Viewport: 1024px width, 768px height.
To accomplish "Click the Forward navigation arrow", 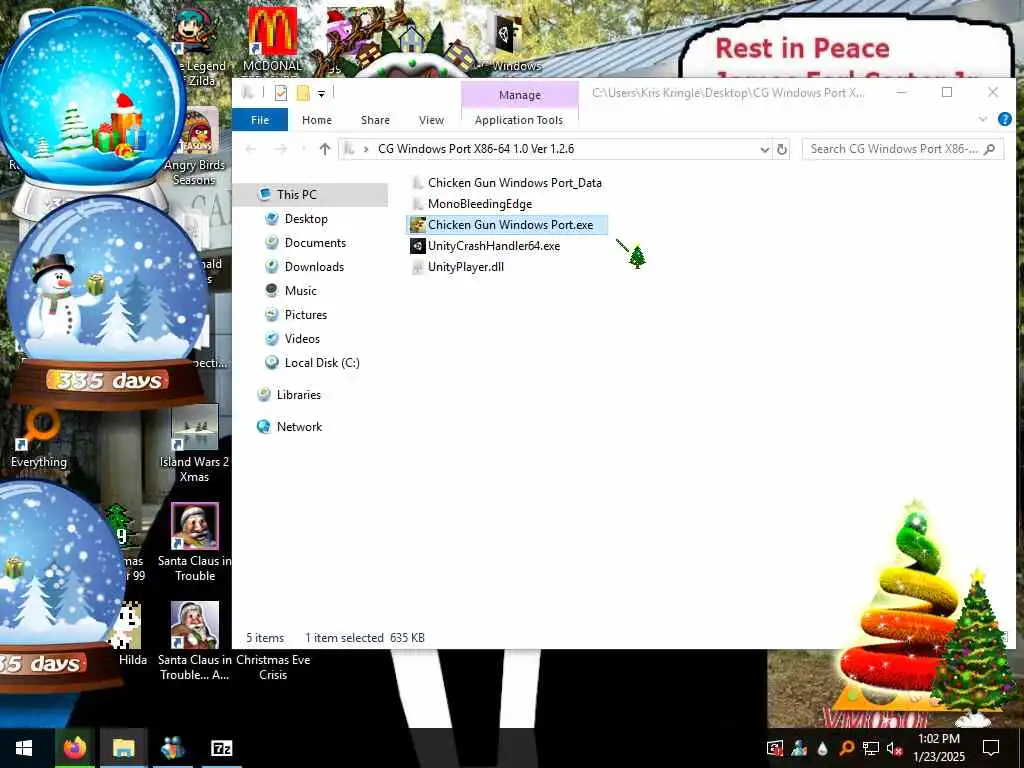I will [x=281, y=149].
